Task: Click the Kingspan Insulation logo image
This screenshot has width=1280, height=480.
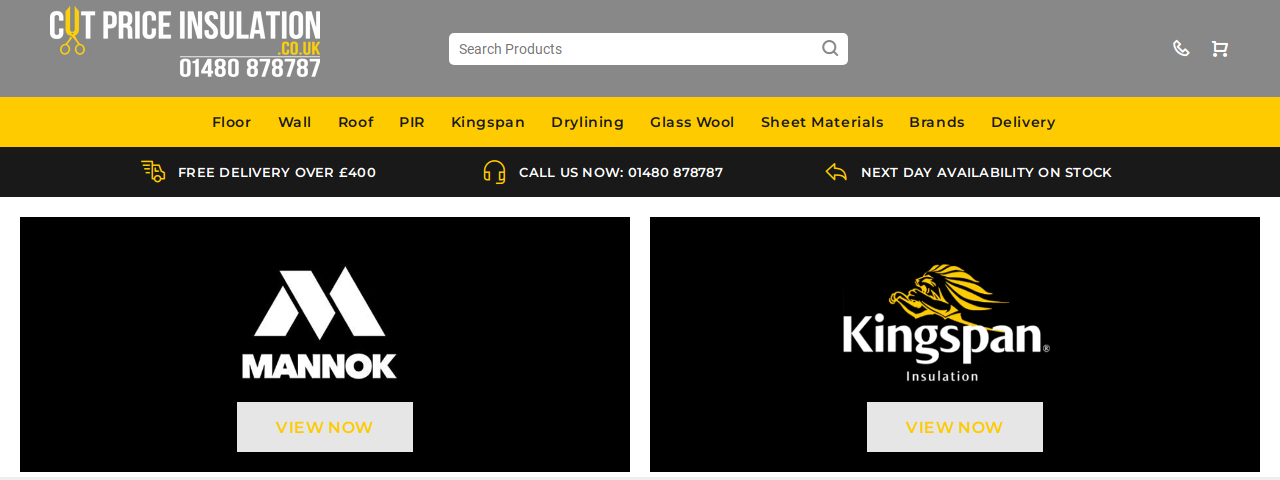Action: click(x=945, y=322)
